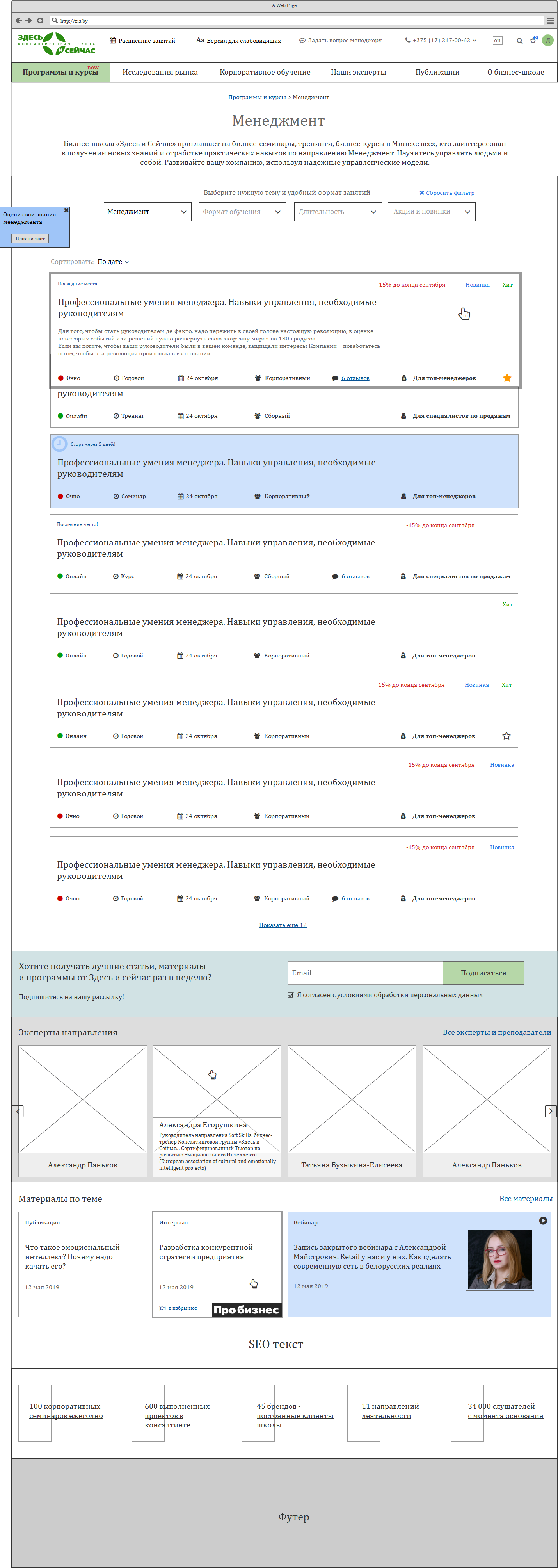This screenshot has height=1568, width=558.
Task: Click the play icon on the webinar card
Action: coord(543,1221)
